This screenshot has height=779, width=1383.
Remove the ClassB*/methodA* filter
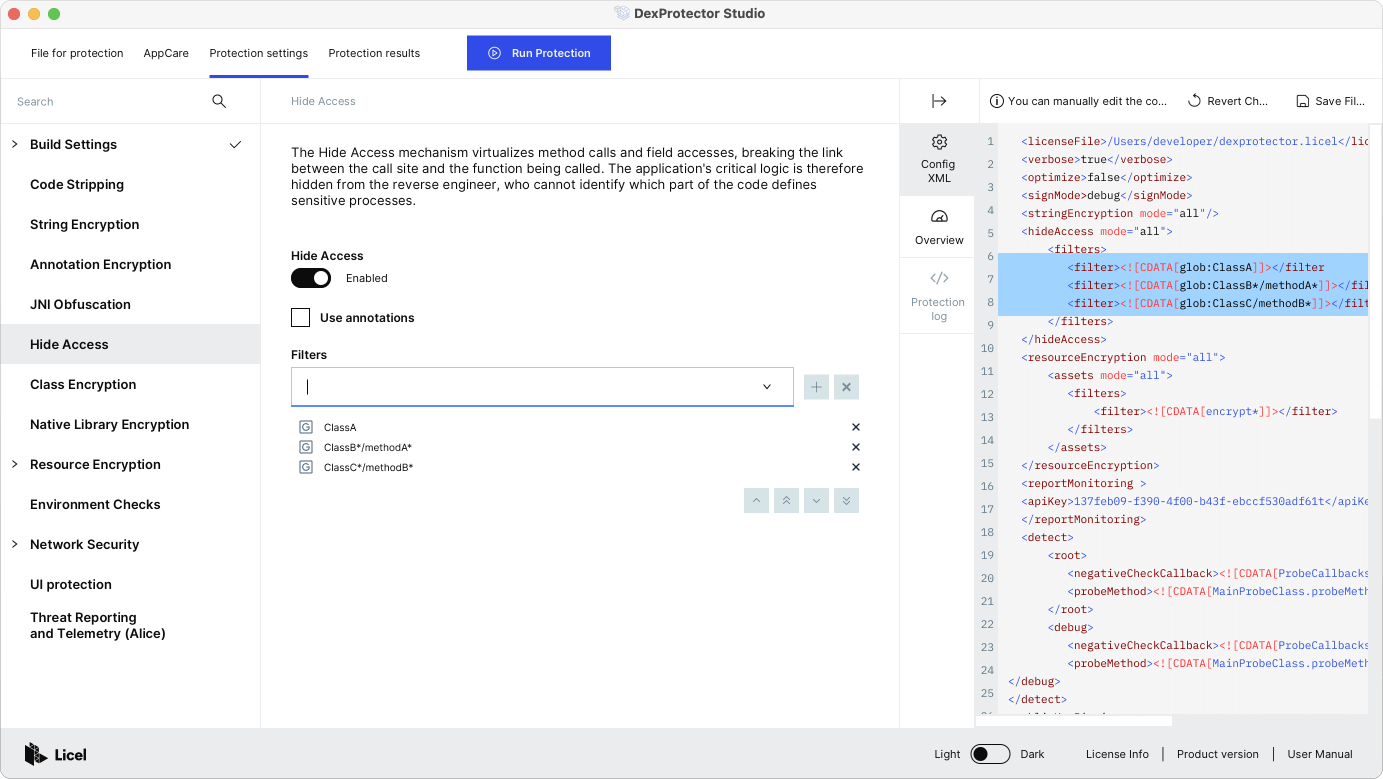pos(855,447)
